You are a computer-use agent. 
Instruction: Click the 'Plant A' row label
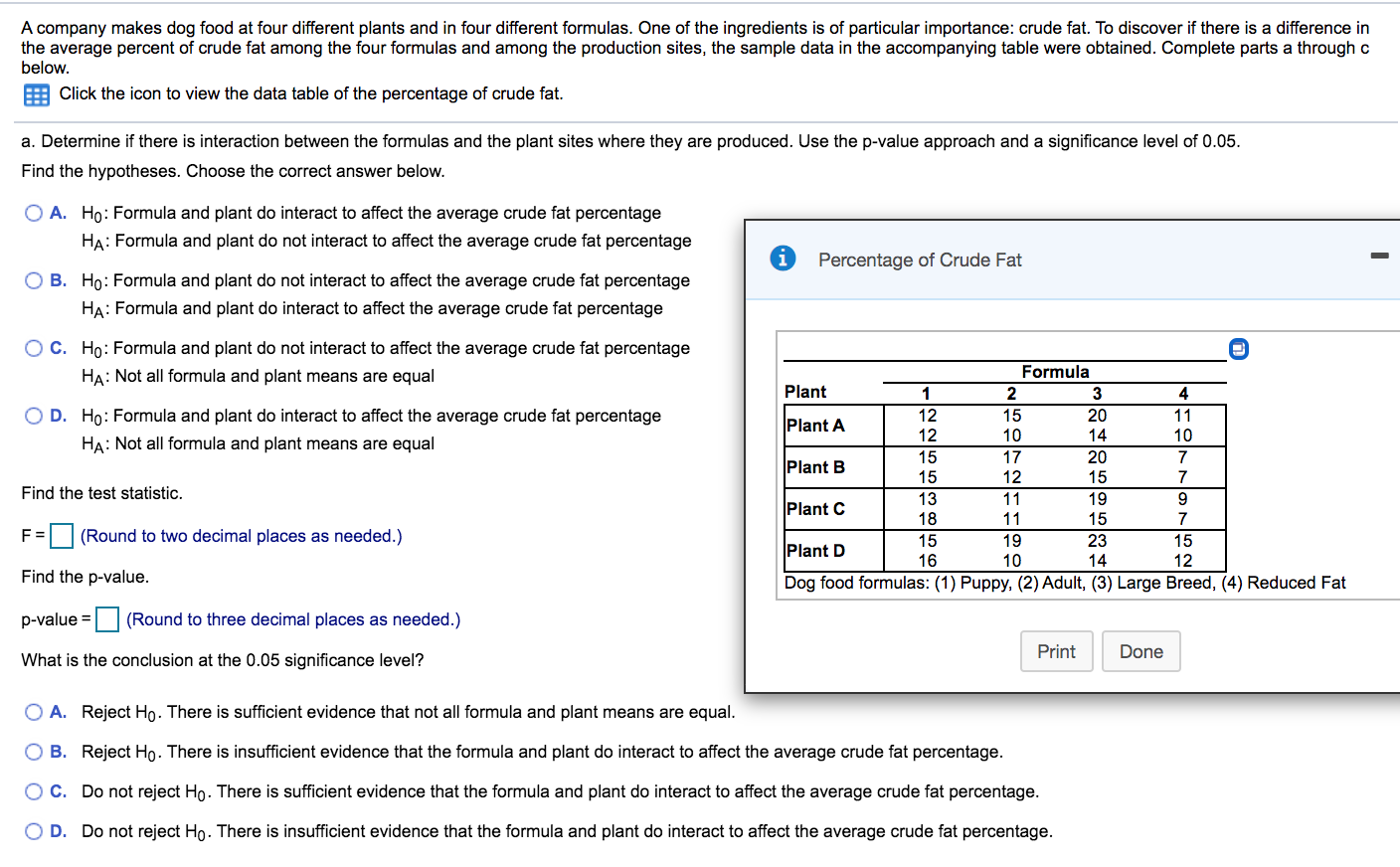[815, 426]
